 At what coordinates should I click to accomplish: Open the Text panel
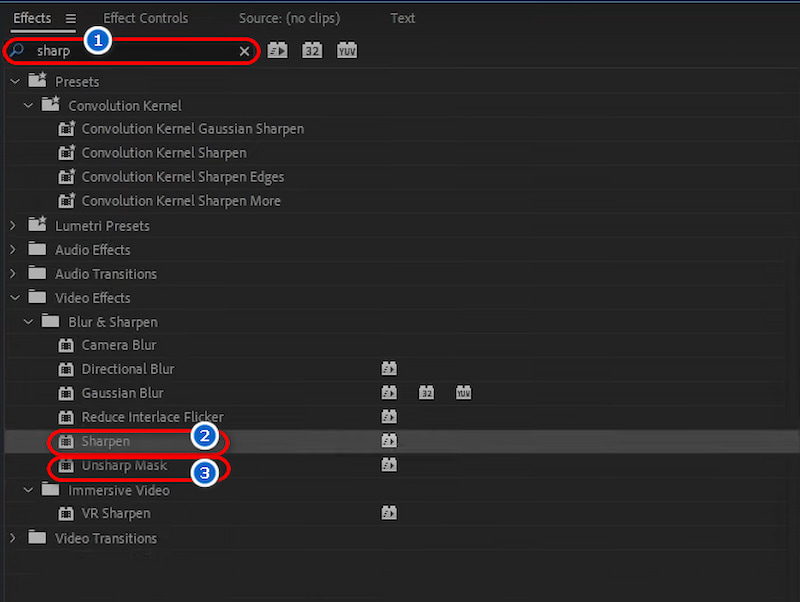[x=402, y=17]
